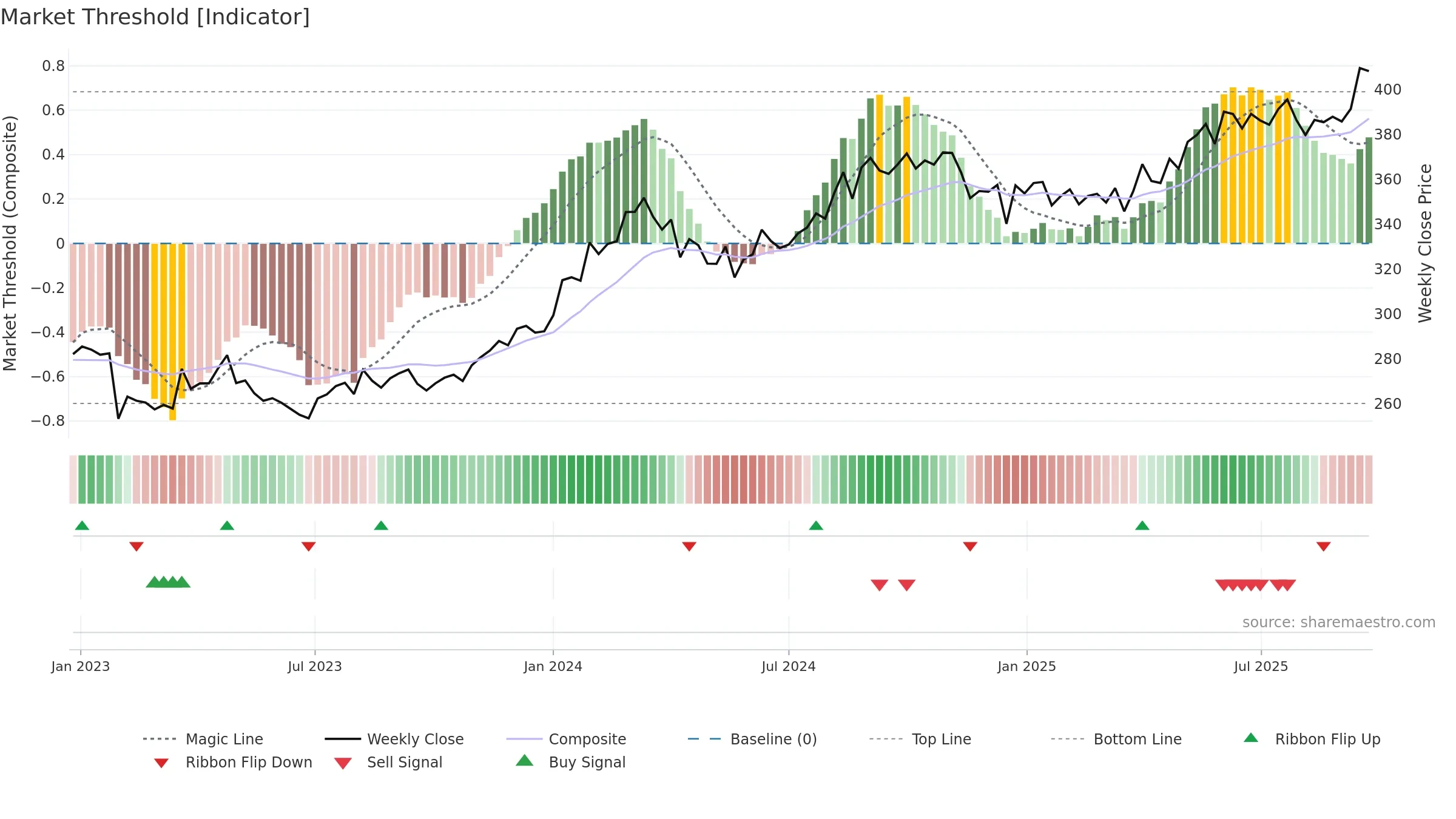Image resolution: width=1456 pixels, height=819 pixels.
Task: Click the Weekly Close Price axis title
Action: [x=1425, y=243]
